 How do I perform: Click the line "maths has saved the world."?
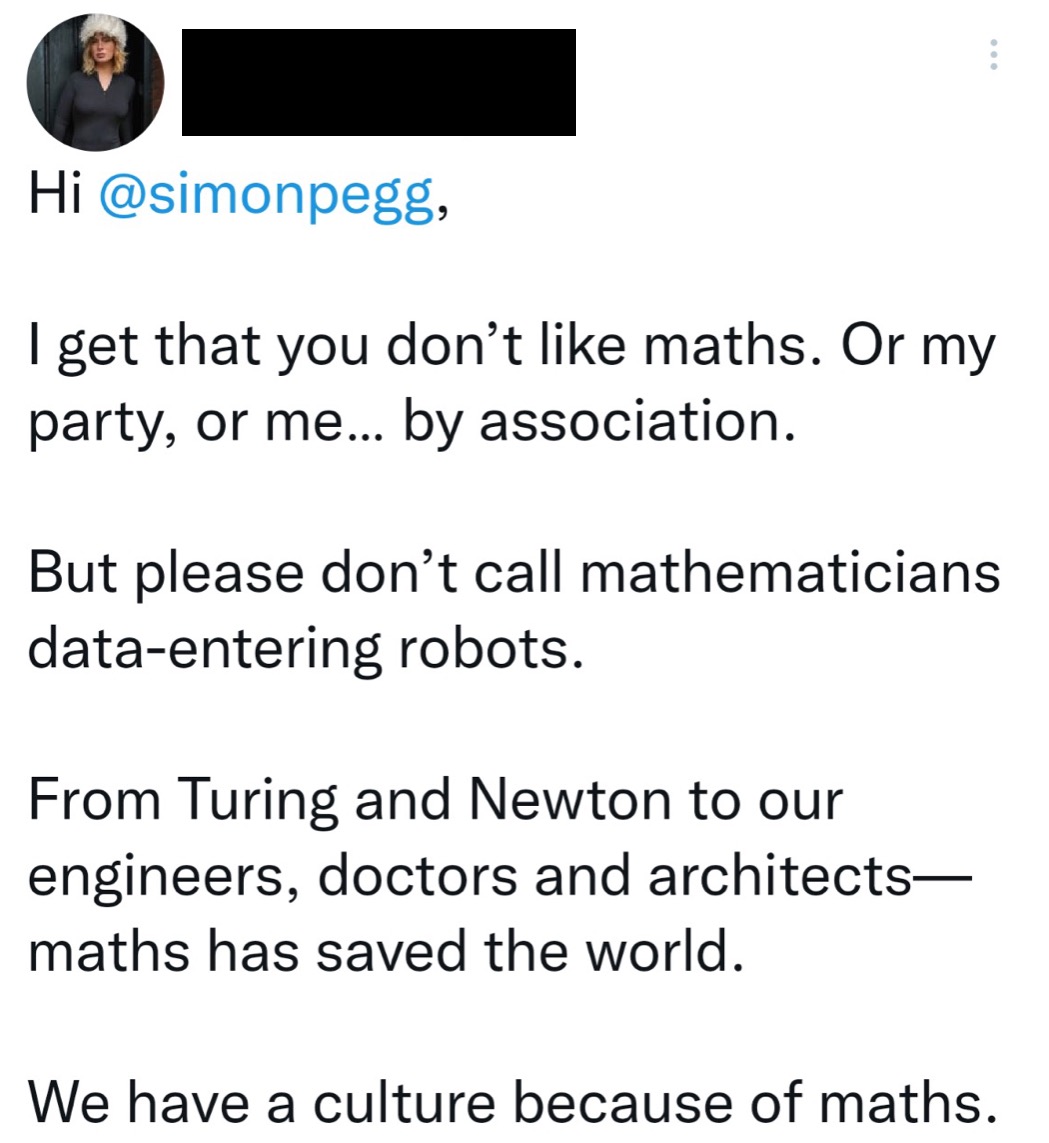[386, 951]
